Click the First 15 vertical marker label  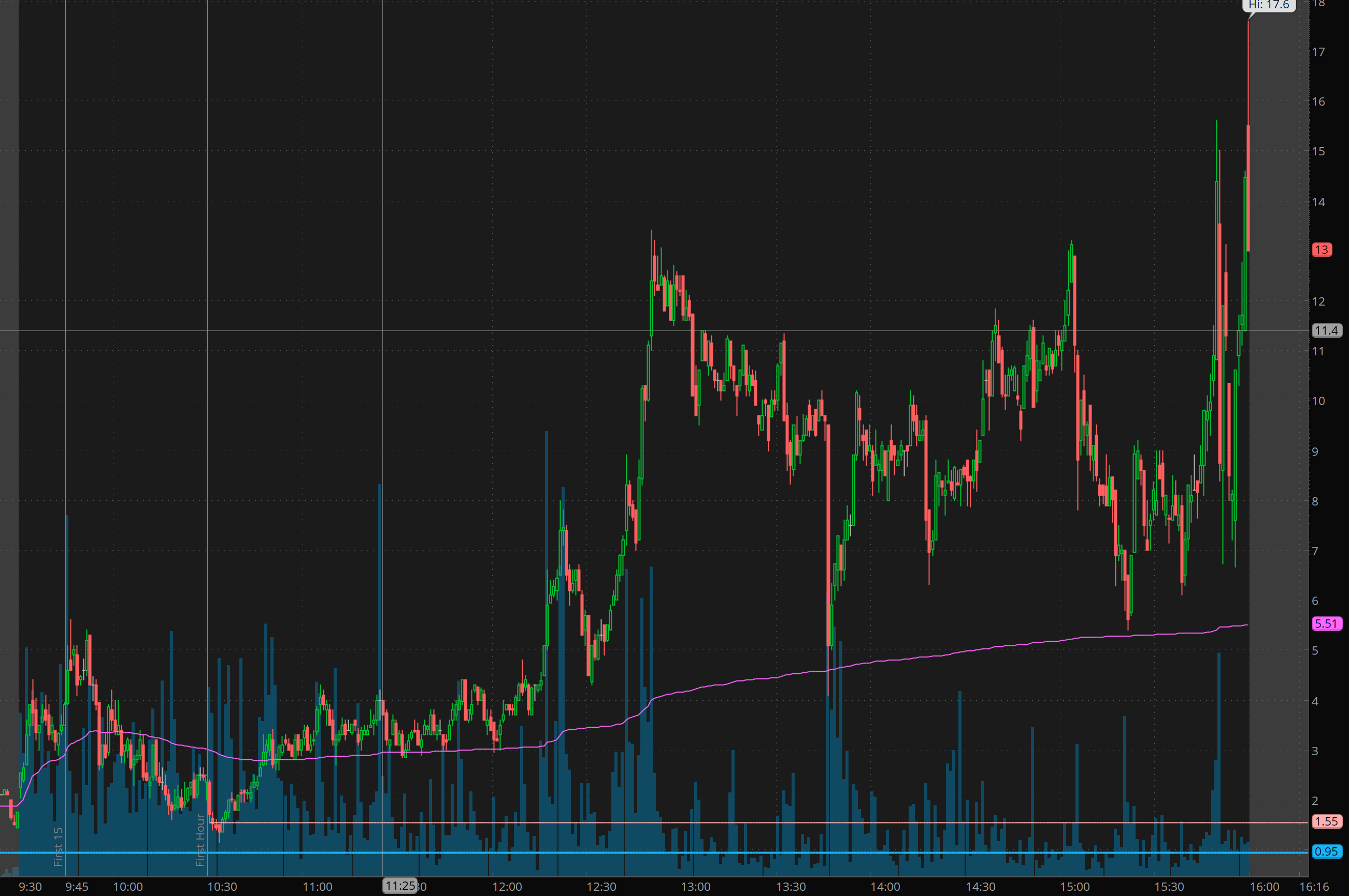58,846
